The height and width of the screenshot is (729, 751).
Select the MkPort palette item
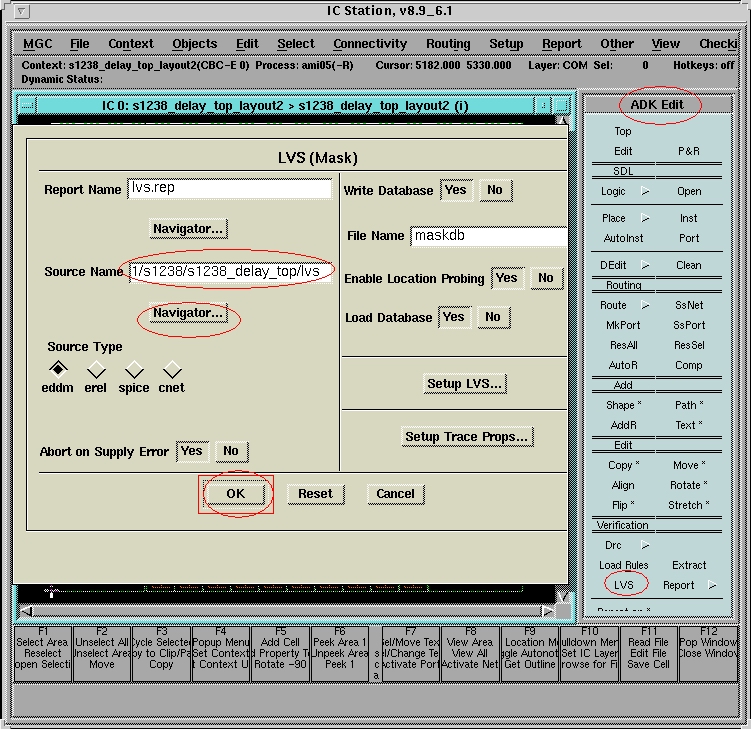tap(623, 325)
